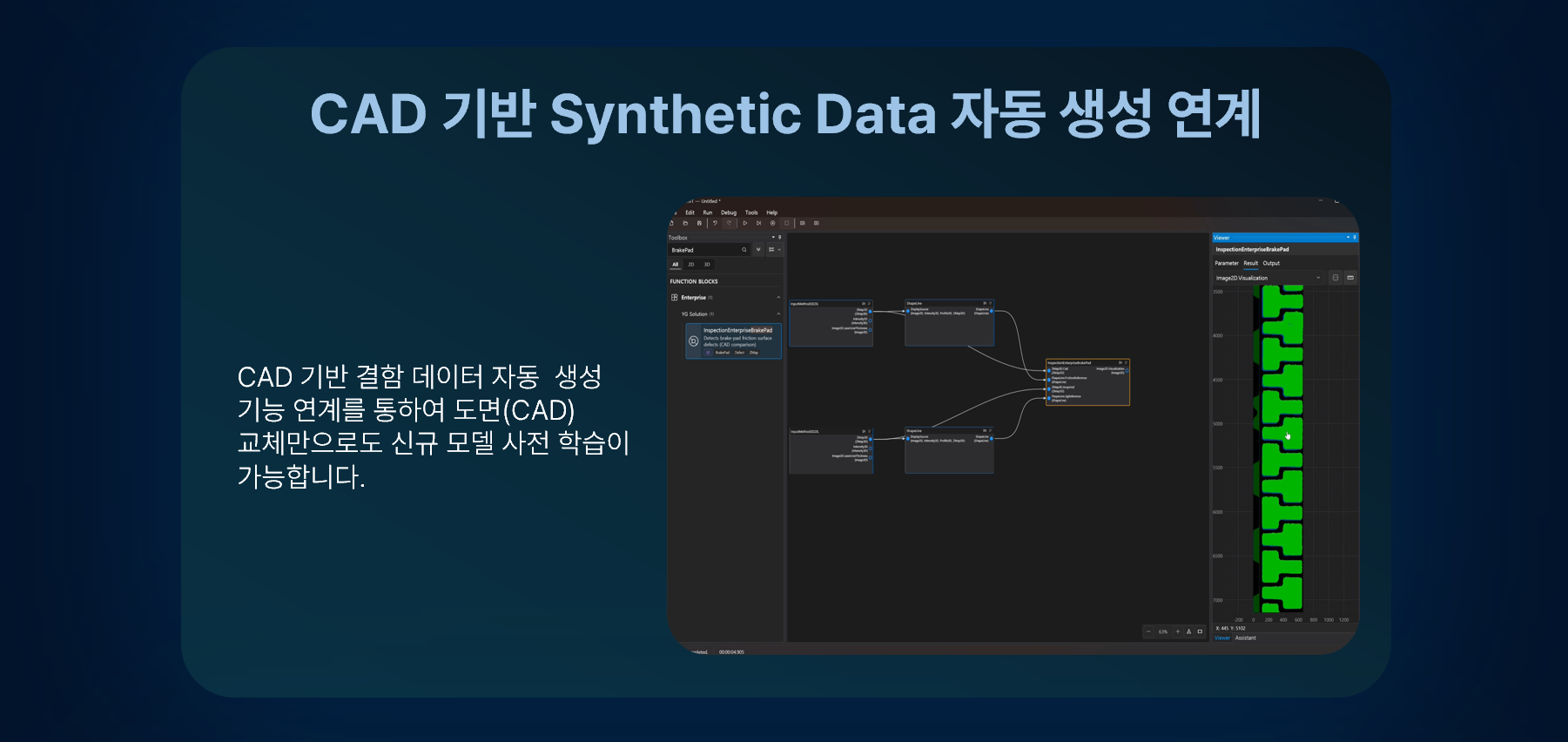This screenshot has width=1568, height=742.
Task: Toggle the 2D filter in Toolbox
Action: (691, 265)
